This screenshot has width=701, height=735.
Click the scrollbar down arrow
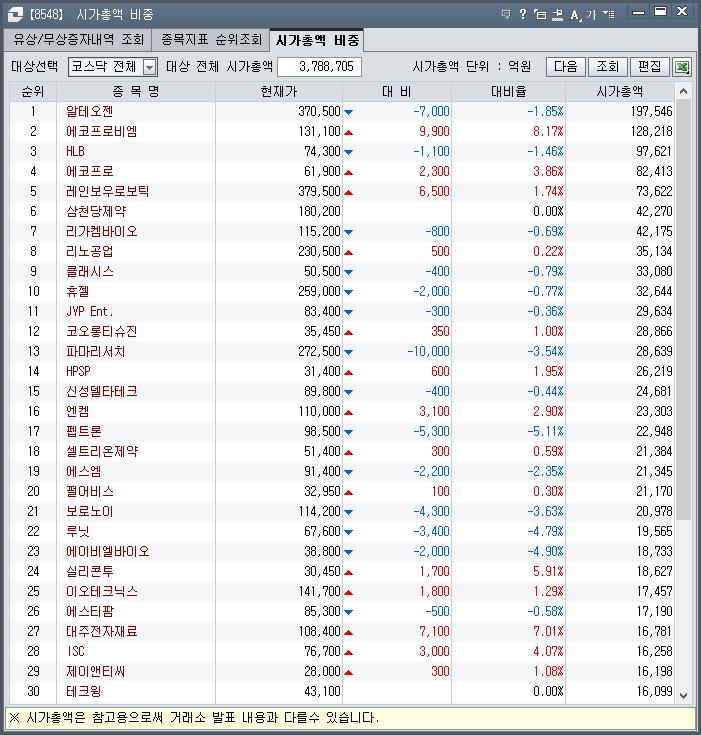(684, 696)
